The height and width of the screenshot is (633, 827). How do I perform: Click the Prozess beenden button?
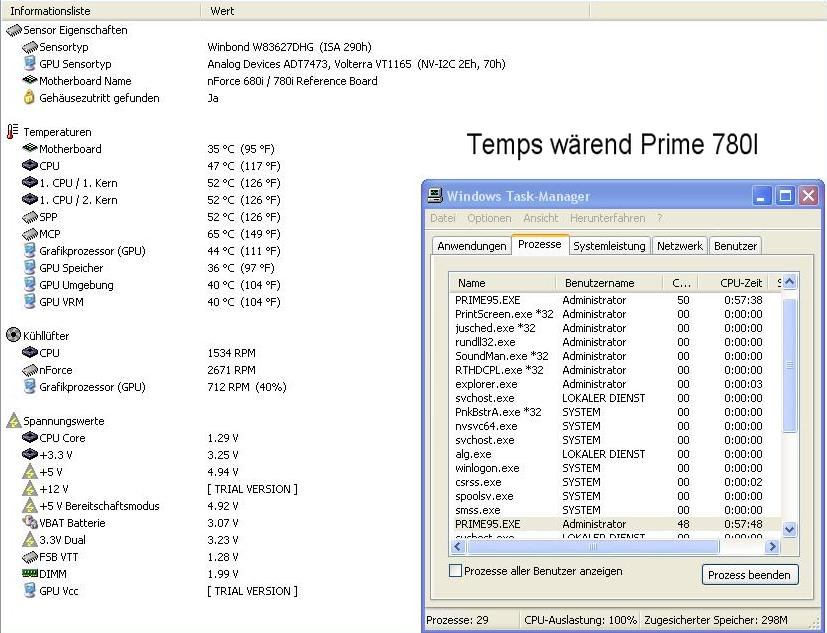click(x=749, y=574)
